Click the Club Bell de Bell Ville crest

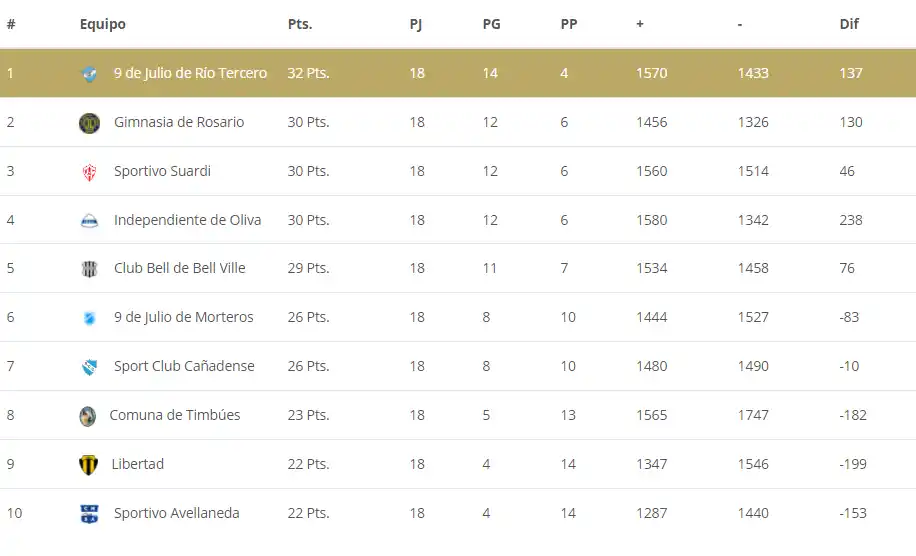click(x=90, y=269)
